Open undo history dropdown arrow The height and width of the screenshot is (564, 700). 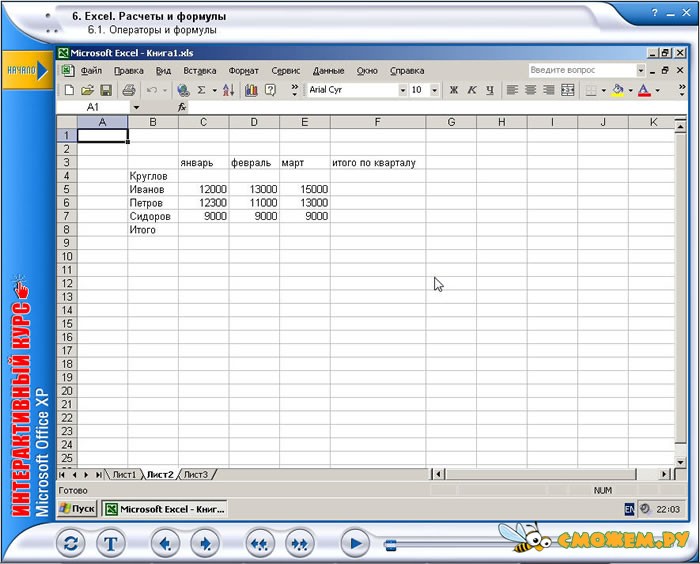pos(165,90)
